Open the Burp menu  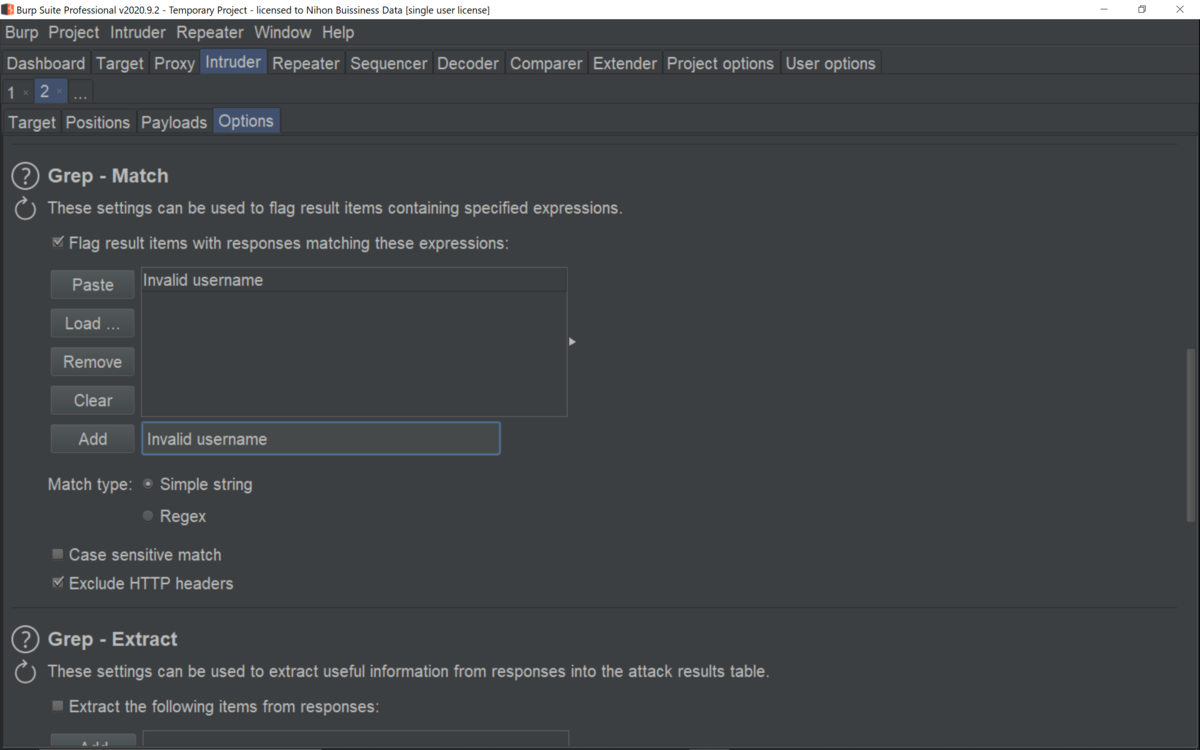[x=22, y=32]
